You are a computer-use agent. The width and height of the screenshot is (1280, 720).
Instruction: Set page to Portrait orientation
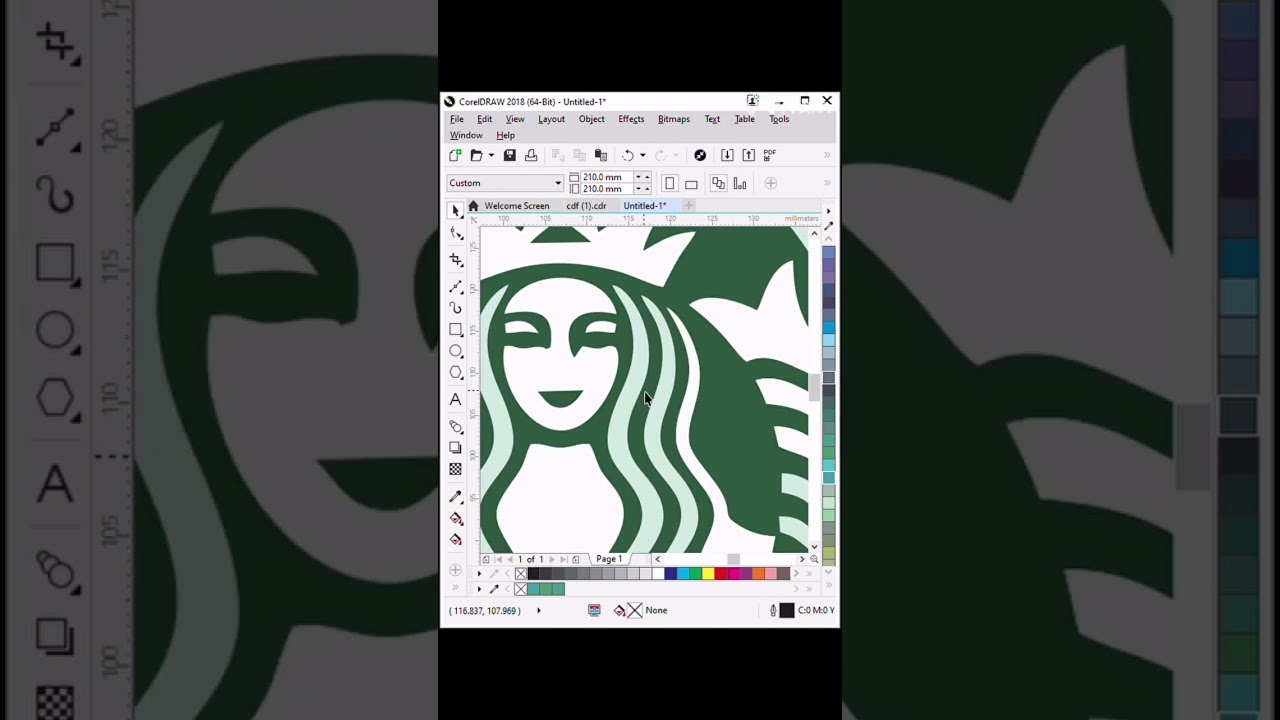click(670, 183)
